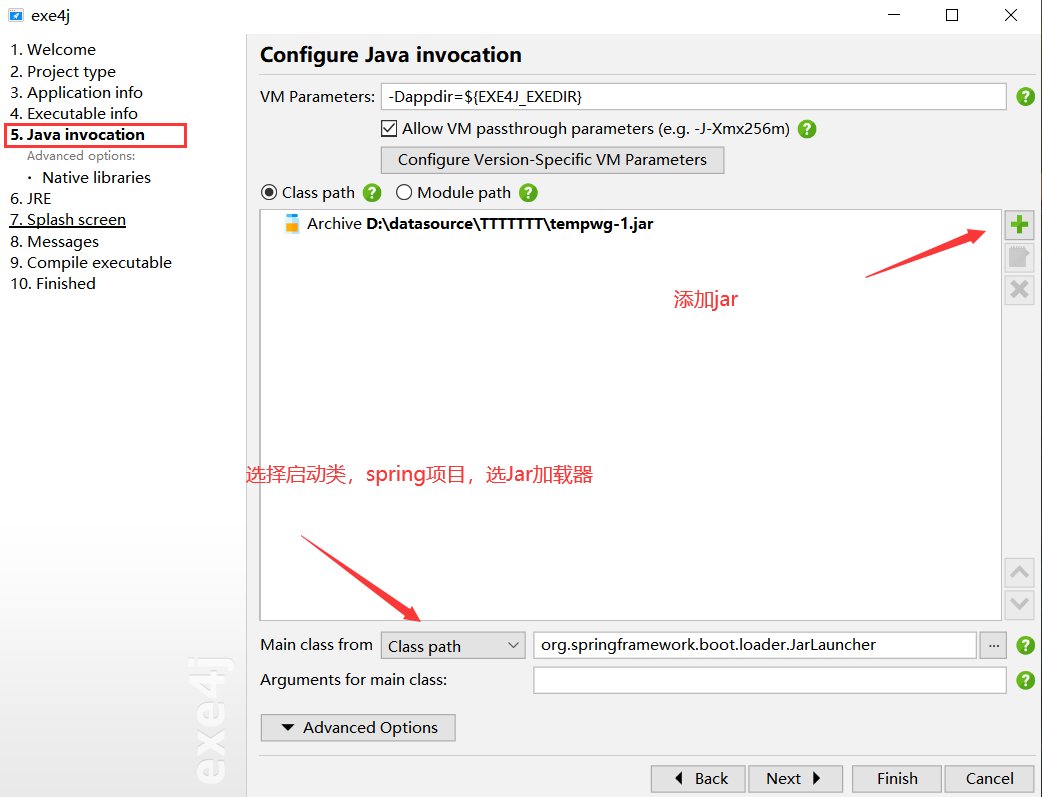Open help for main class field

click(1025, 645)
